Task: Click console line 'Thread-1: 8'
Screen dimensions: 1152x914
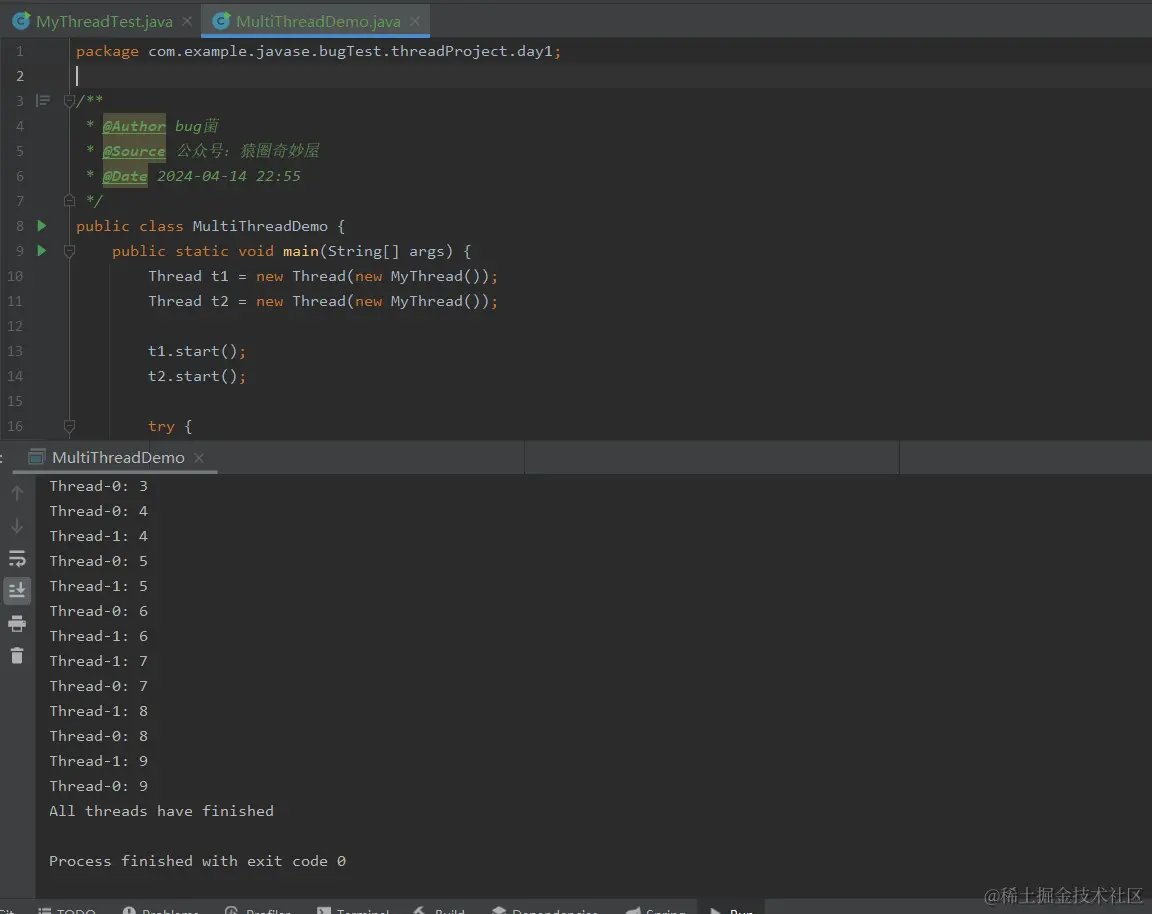Action: pos(98,710)
